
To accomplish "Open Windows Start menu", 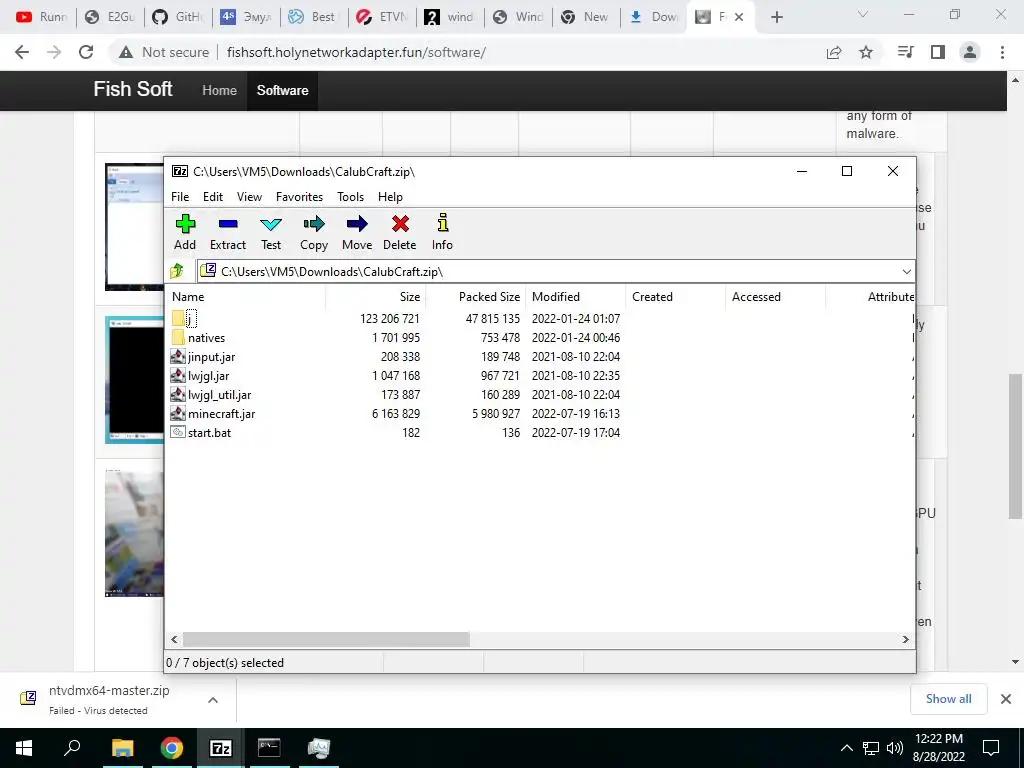I will pyautogui.click(x=24, y=748).
